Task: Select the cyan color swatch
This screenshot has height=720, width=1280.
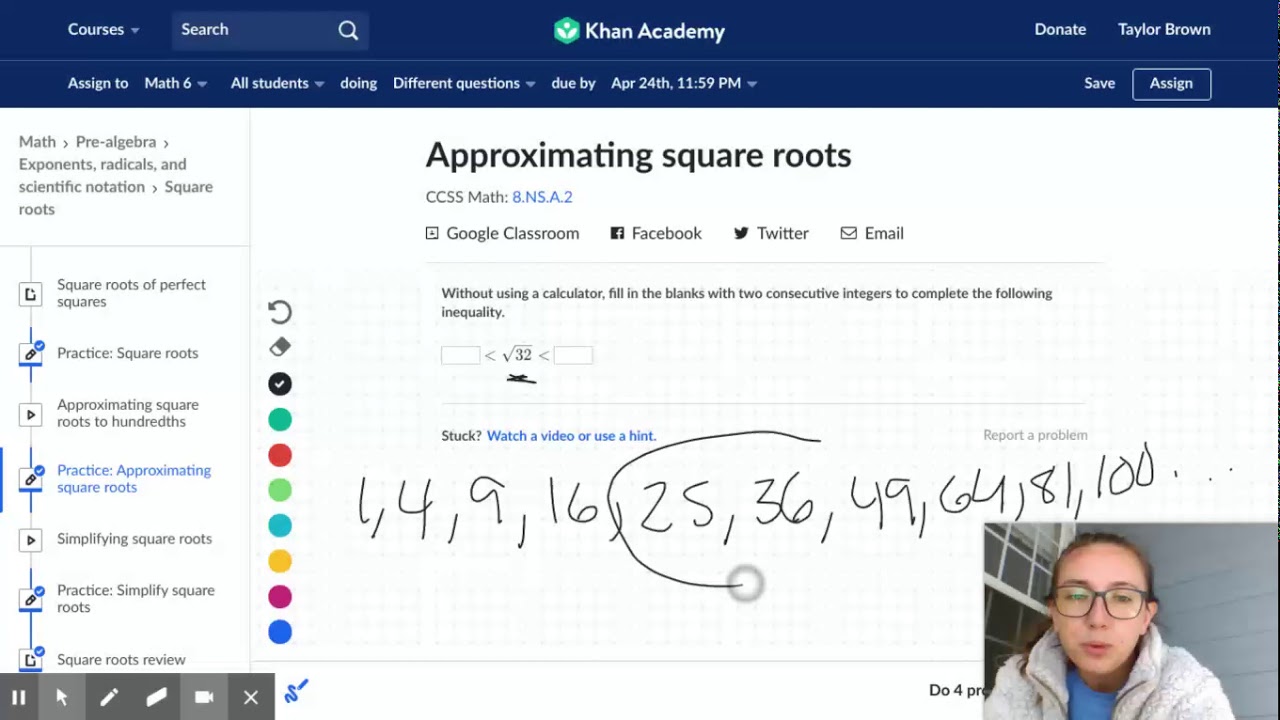Action: coord(280,526)
